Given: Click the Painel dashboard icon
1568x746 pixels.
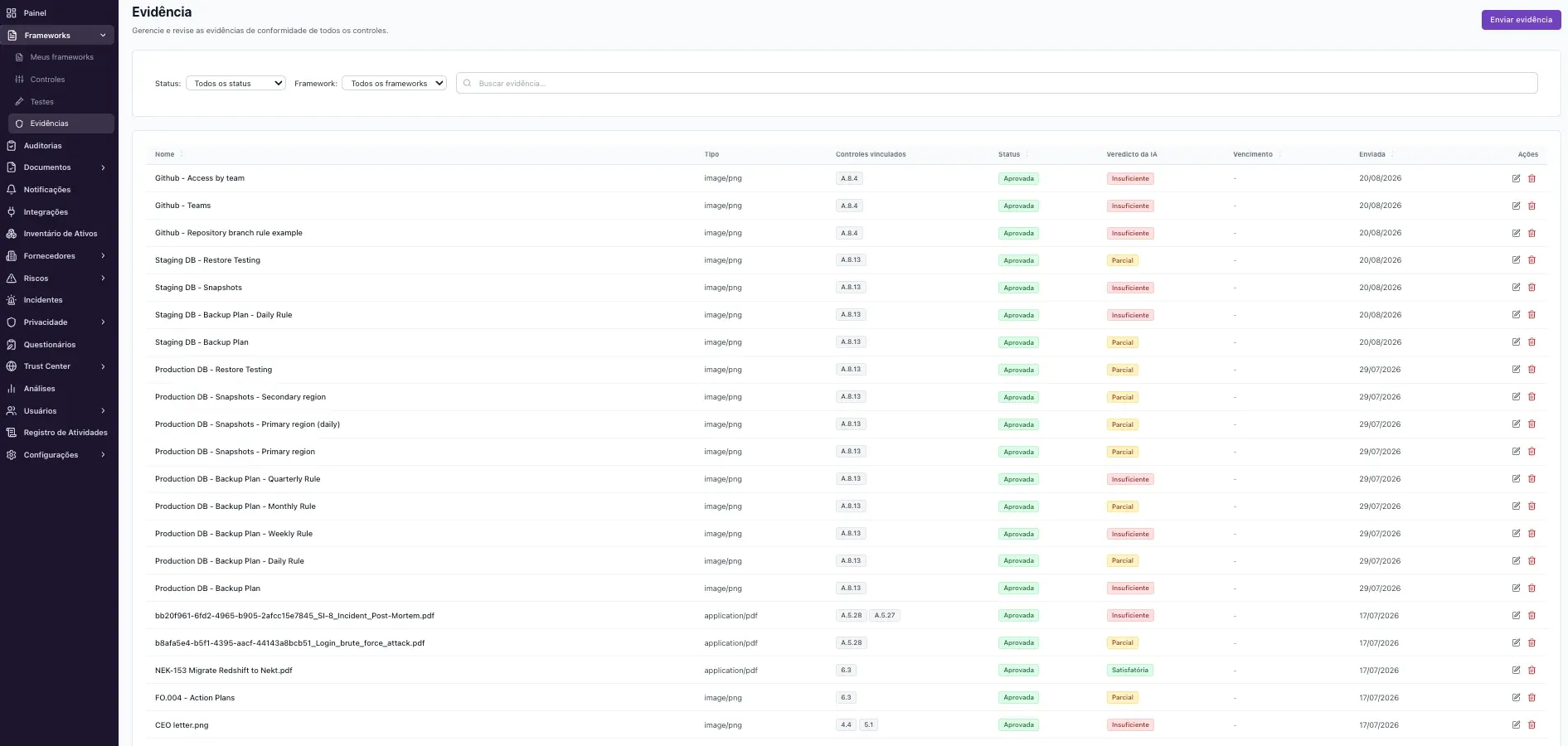Looking at the screenshot, I should tap(12, 13).
